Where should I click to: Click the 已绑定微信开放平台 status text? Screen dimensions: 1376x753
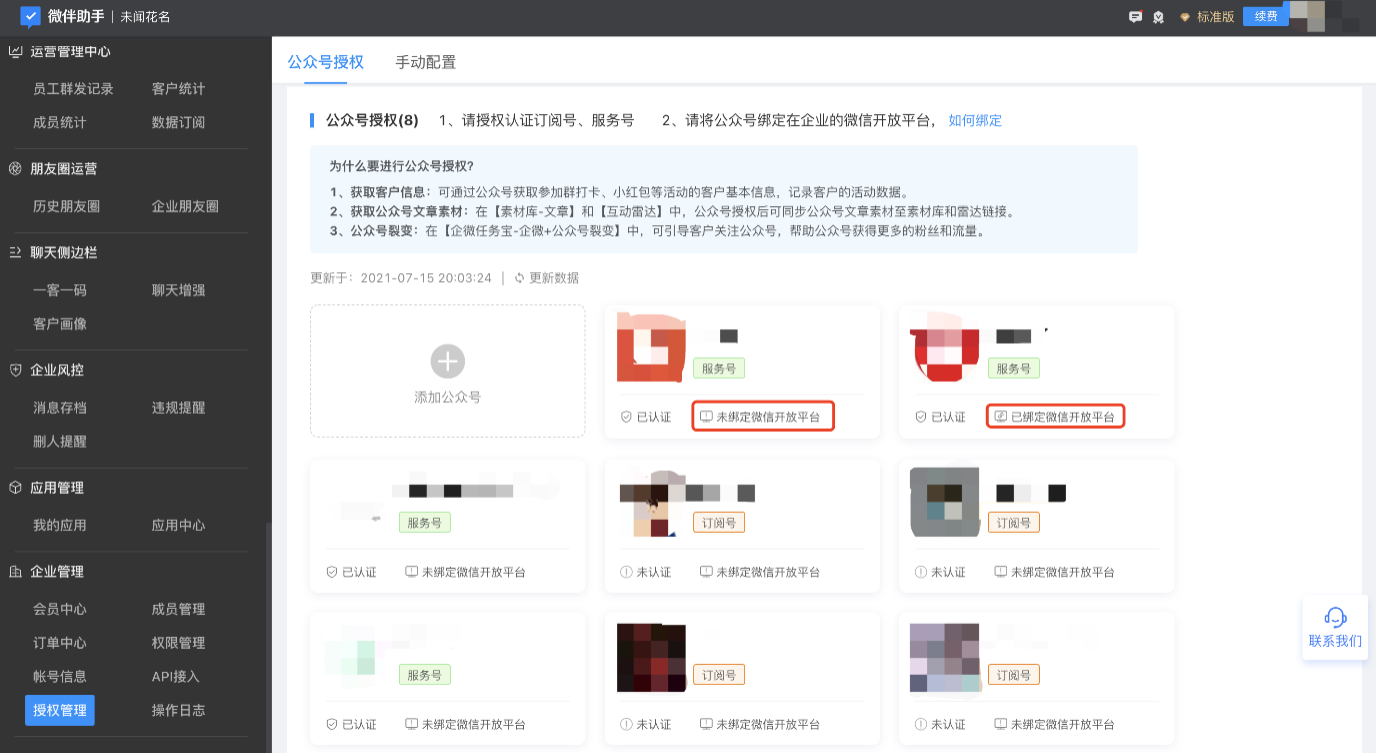(1062, 417)
